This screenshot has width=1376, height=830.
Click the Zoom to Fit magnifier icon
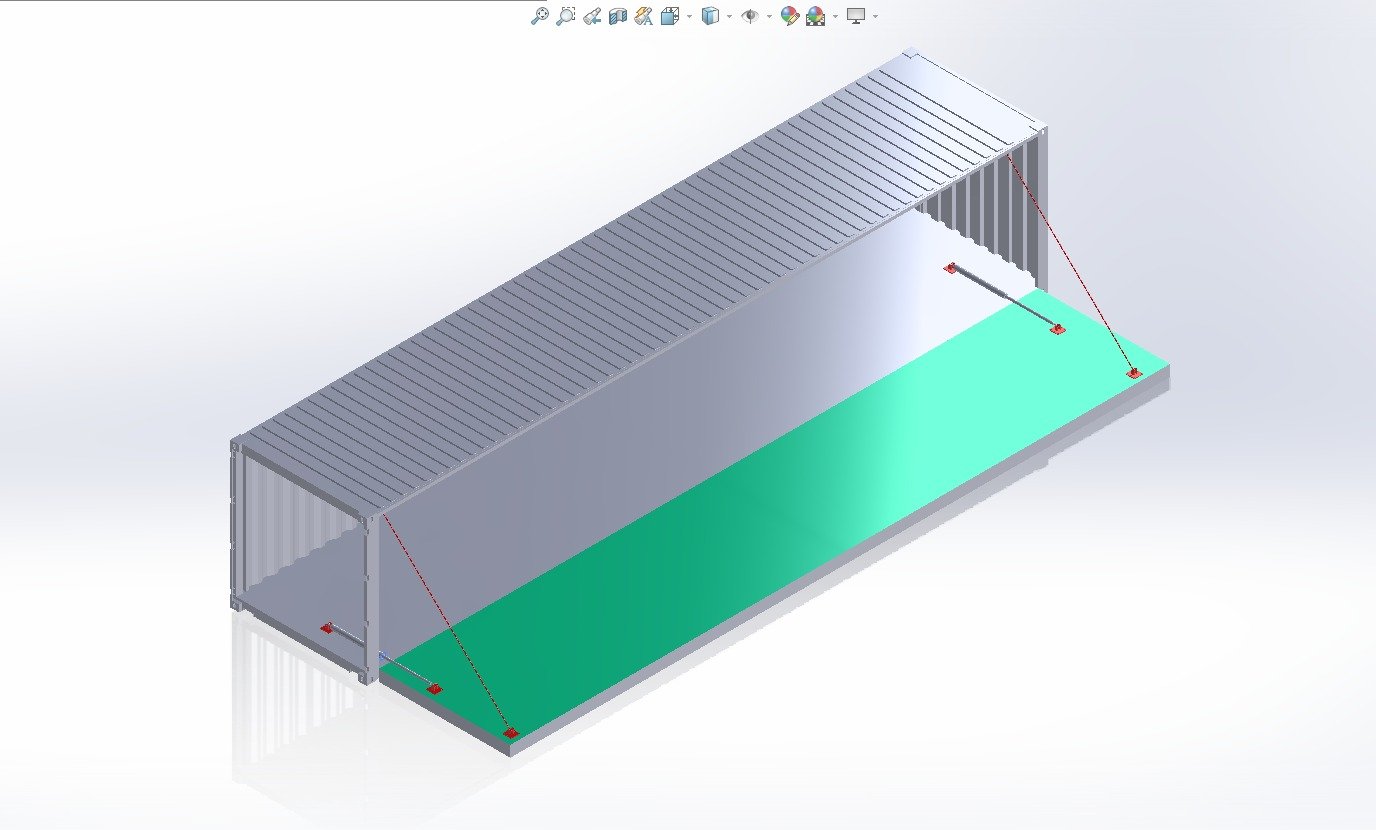tap(539, 16)
